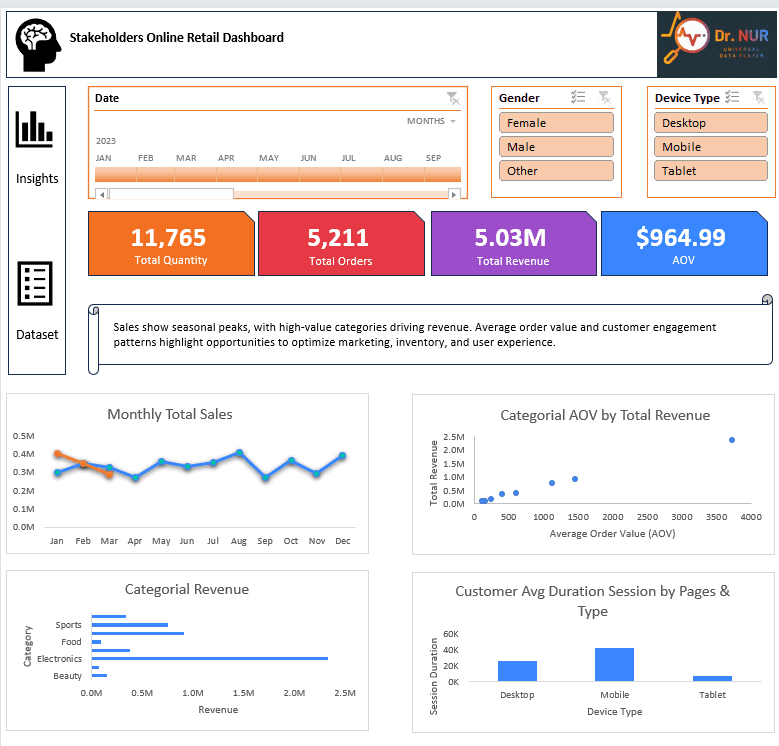Click the Total Quantity 11,765 card
This screenshot has width=779, height=746.
171,243
